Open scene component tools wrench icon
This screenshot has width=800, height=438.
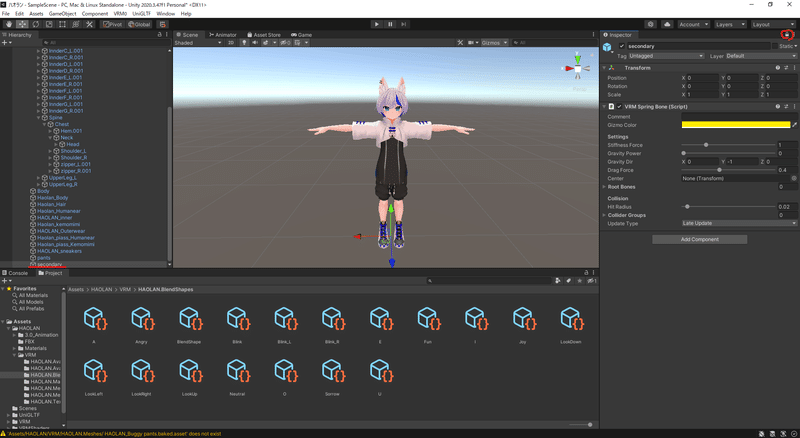pyautogui.click(x=460, y=42)
